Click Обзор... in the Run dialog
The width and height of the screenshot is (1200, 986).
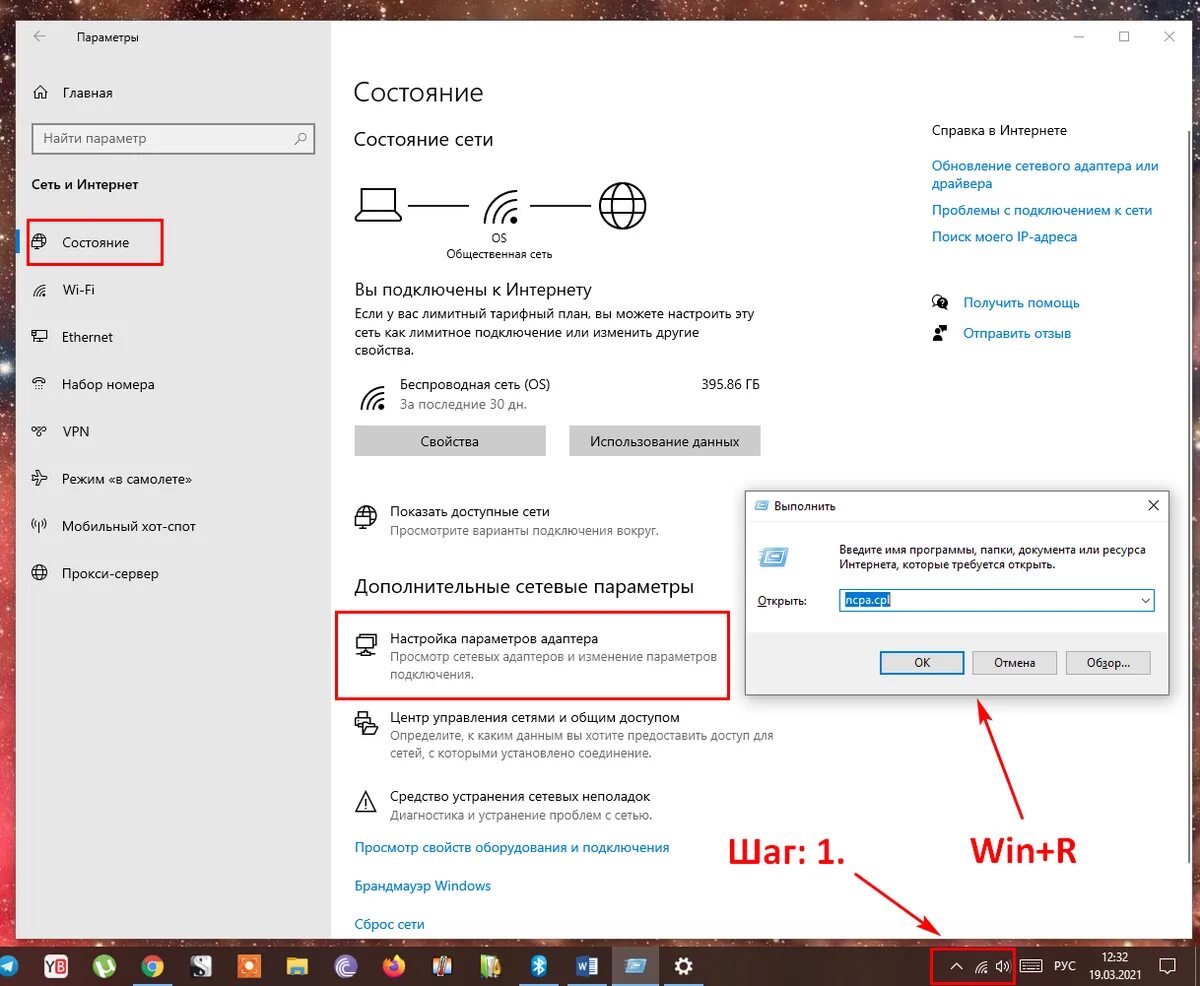pos(1108,662)
